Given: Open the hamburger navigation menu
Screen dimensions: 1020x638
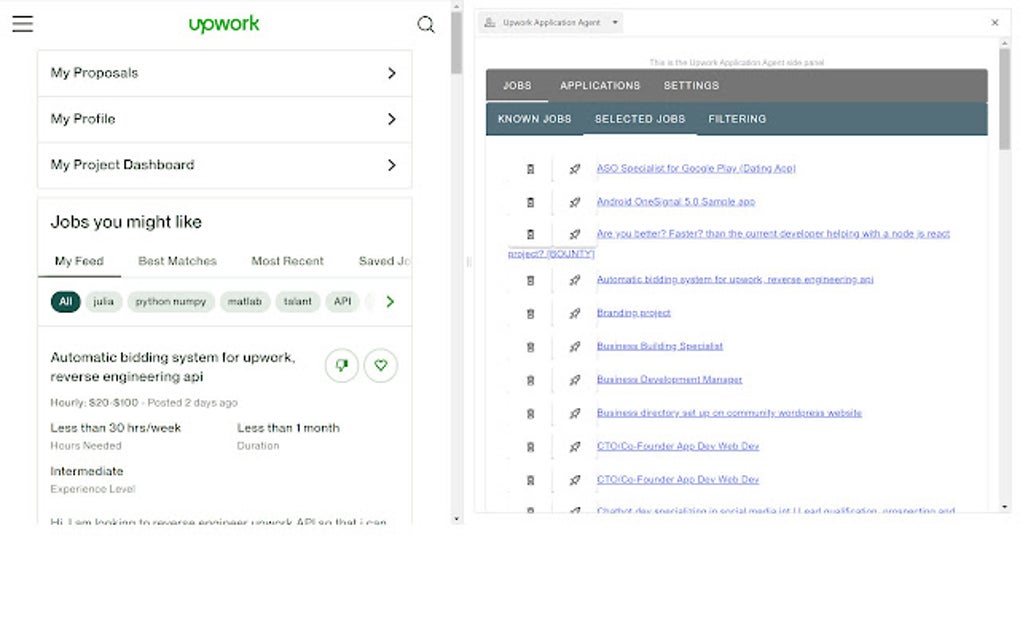Looking at the screenshot, I should pyautogui.click(x=24, y=24).
